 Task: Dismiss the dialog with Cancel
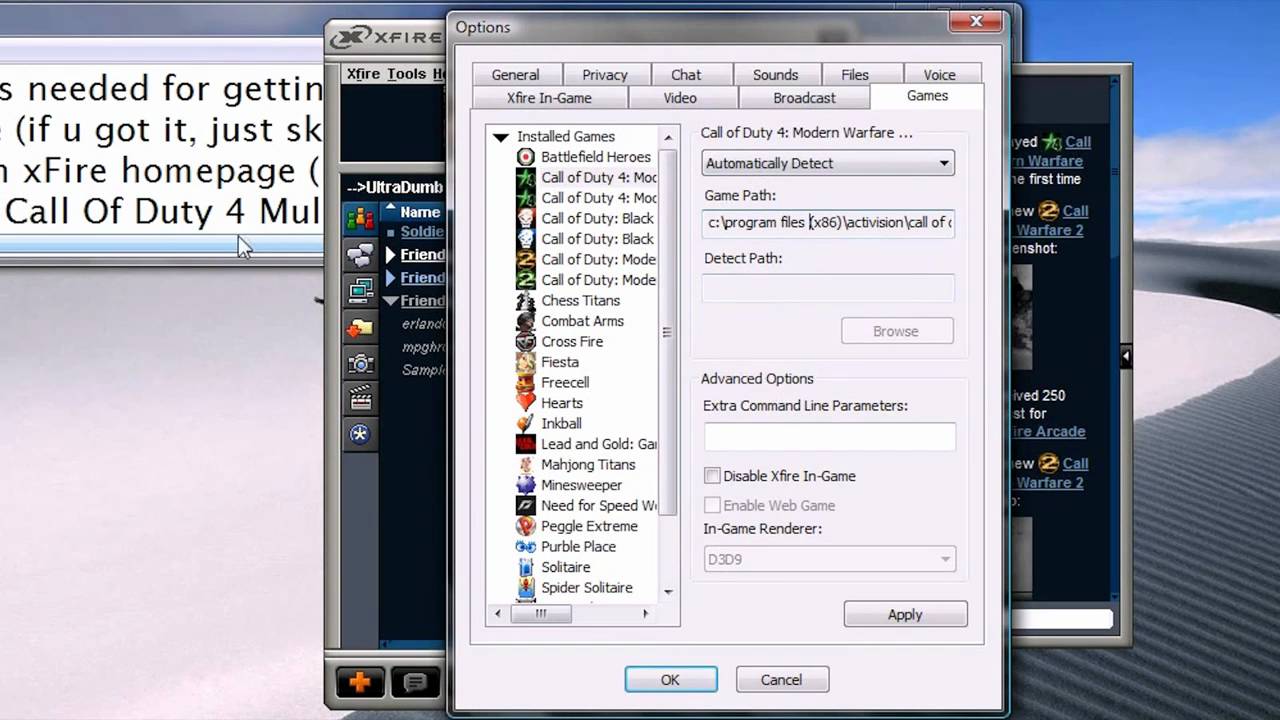[781, 680]
